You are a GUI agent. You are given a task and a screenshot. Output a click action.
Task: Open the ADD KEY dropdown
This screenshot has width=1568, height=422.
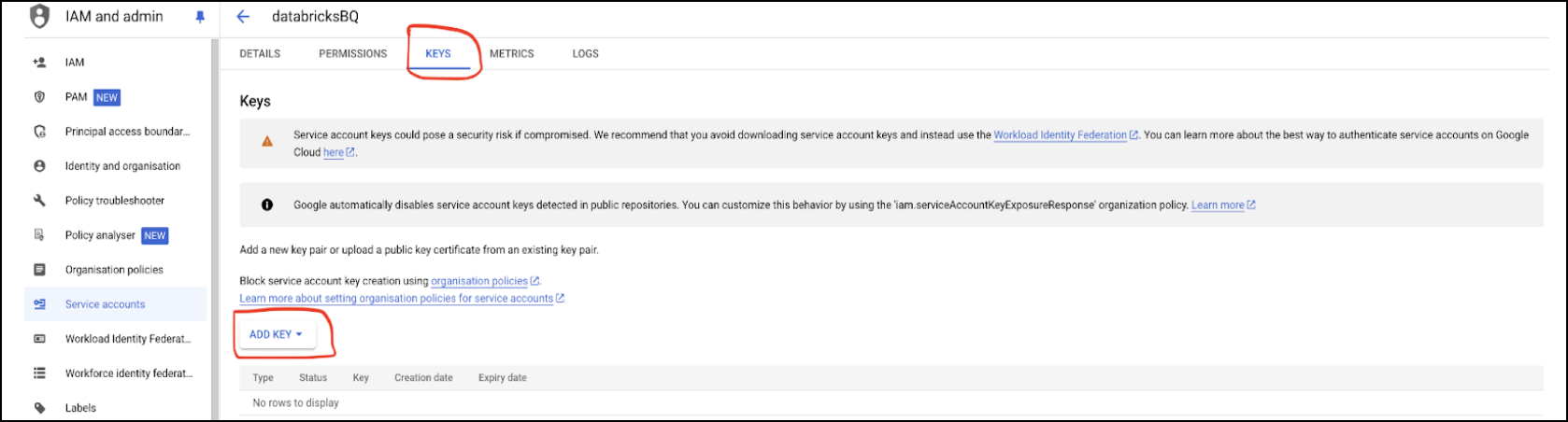tap(277, 334)
